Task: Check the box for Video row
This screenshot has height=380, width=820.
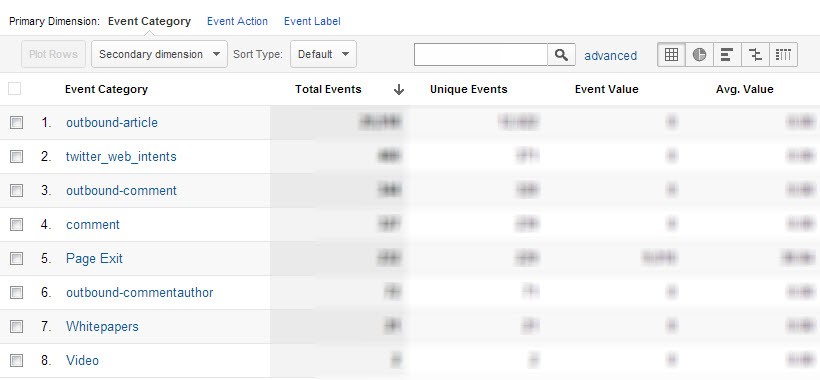Action: point(17,361)
